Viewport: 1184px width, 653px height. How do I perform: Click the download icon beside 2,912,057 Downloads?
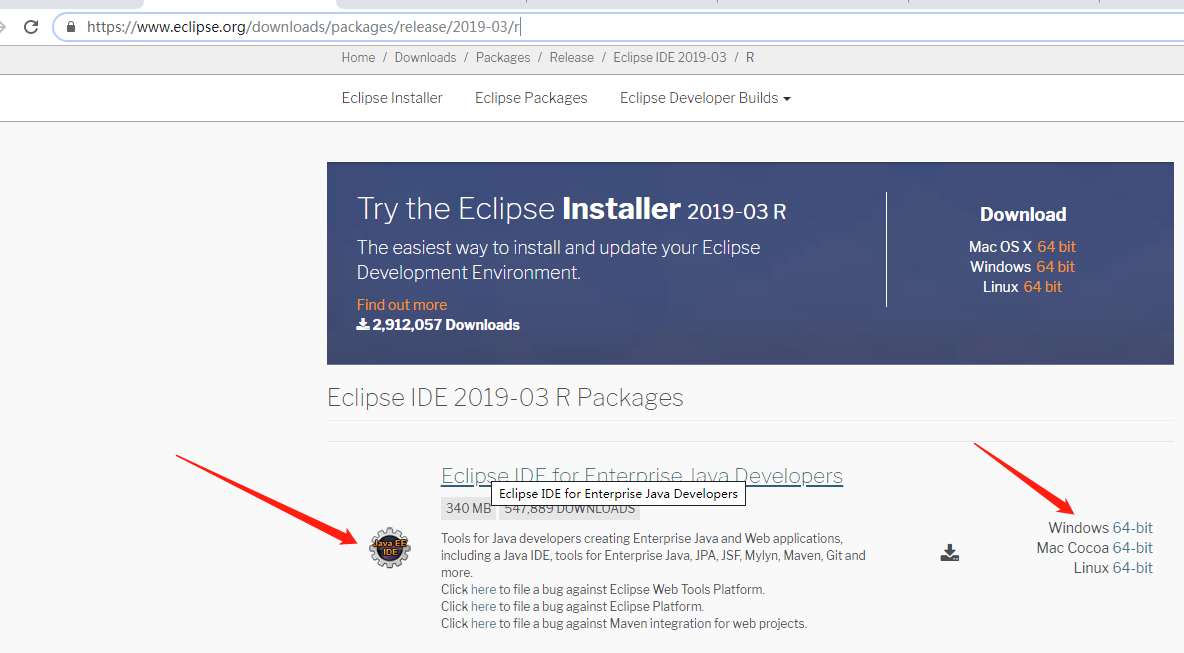362,324
